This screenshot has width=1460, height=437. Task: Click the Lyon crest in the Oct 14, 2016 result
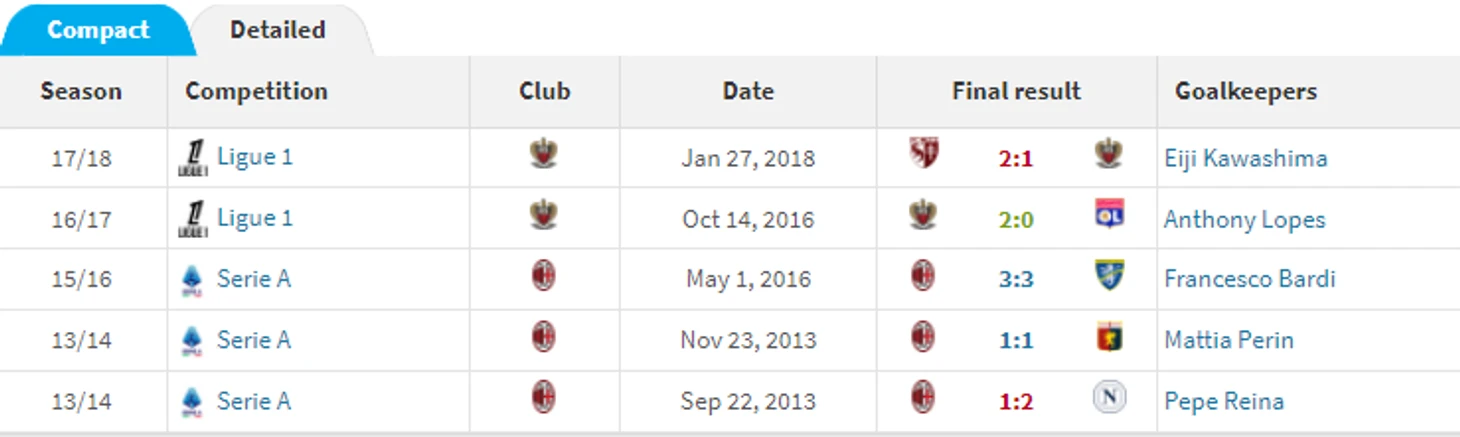tap(1108, 215)
